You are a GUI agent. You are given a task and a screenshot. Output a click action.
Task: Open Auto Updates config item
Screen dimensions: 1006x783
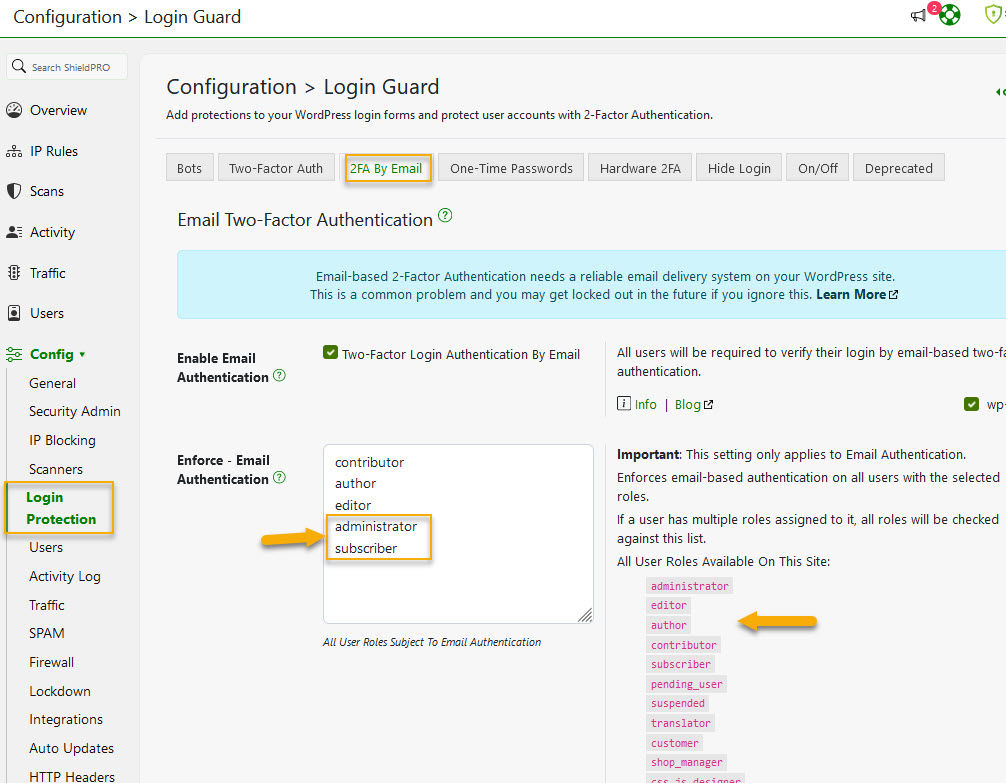coord(71,748)
